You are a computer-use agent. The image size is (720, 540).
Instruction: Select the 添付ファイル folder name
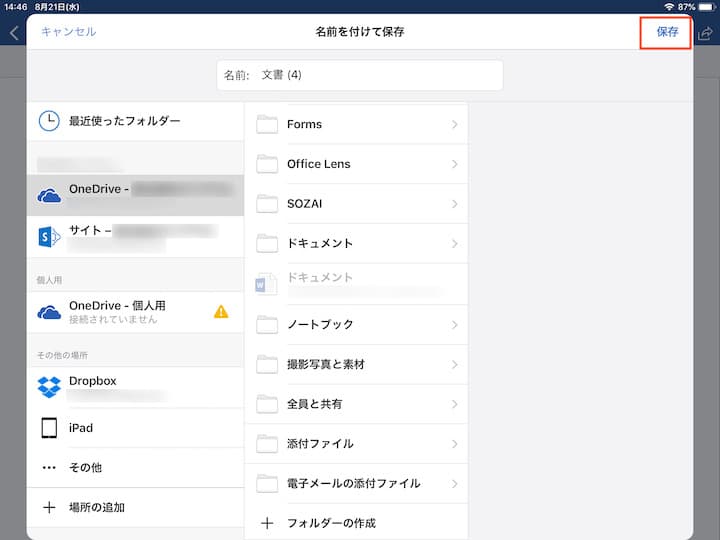320,444
